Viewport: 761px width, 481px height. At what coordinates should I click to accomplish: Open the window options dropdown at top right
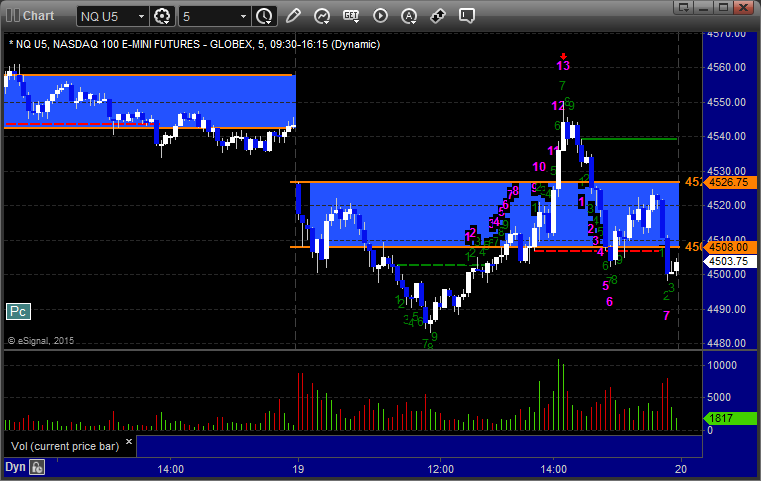pos(684,7)
